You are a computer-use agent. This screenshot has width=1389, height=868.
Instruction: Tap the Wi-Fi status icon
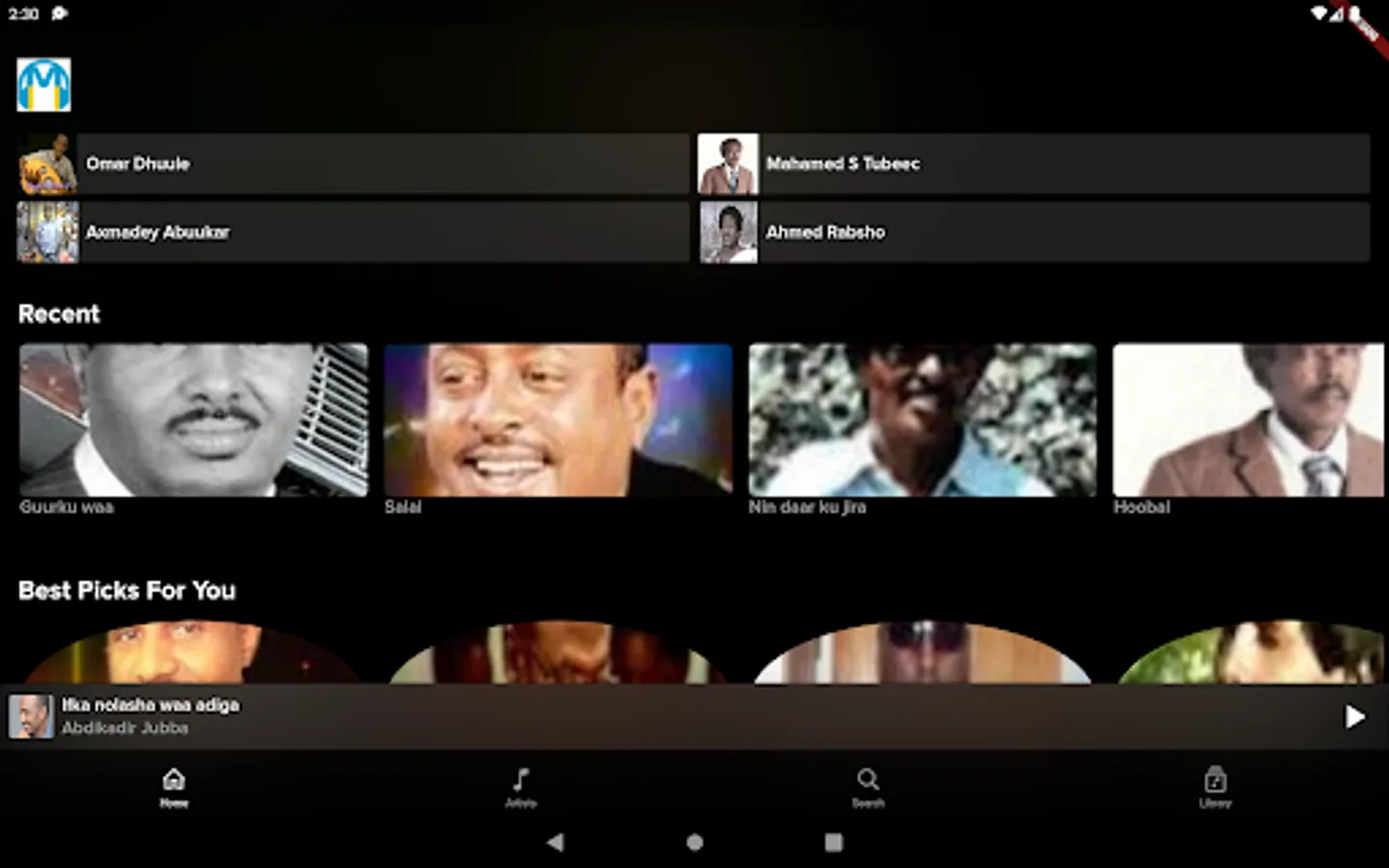[1319, 14]
